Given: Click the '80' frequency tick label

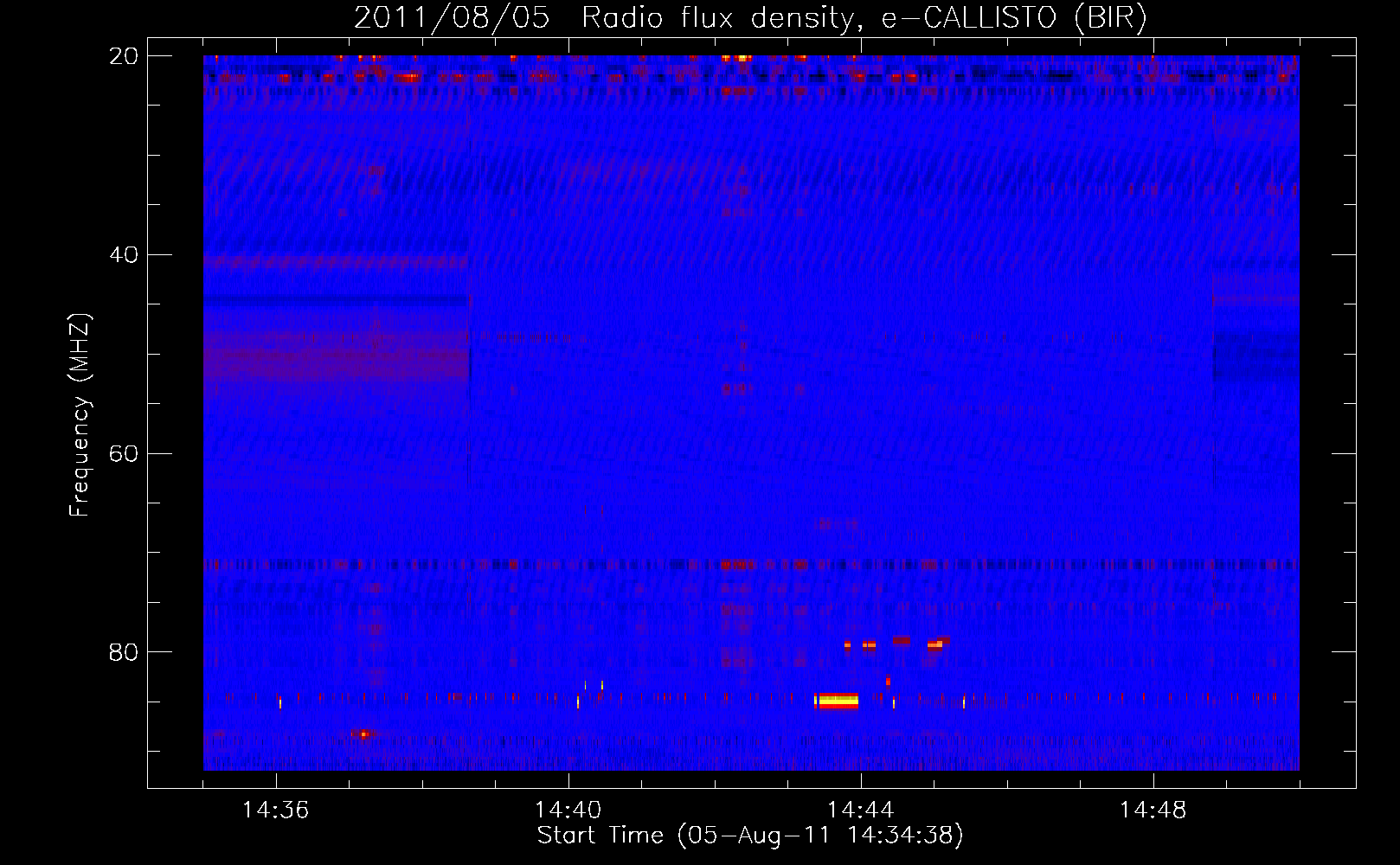Looking at the screenshot, I should pos(123,652).
